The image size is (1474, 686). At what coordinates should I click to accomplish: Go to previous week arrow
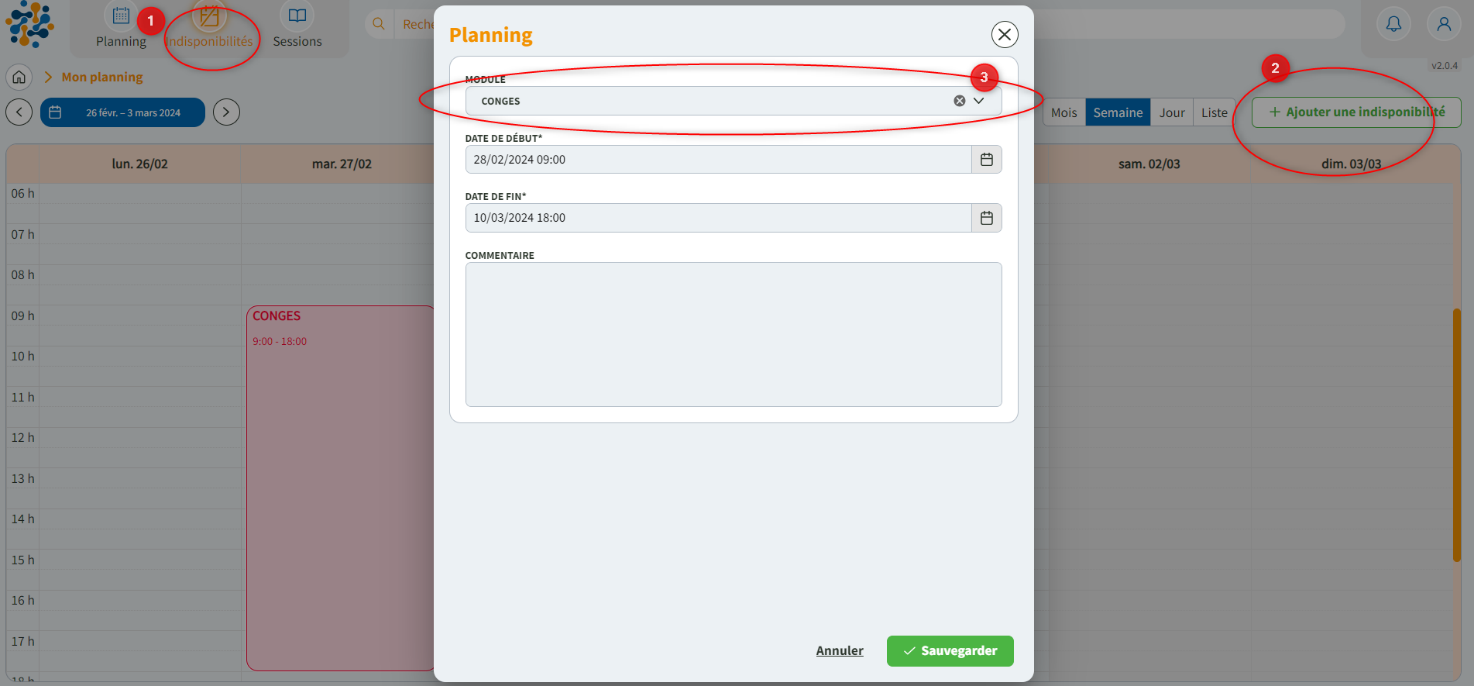tap(19, 112)
